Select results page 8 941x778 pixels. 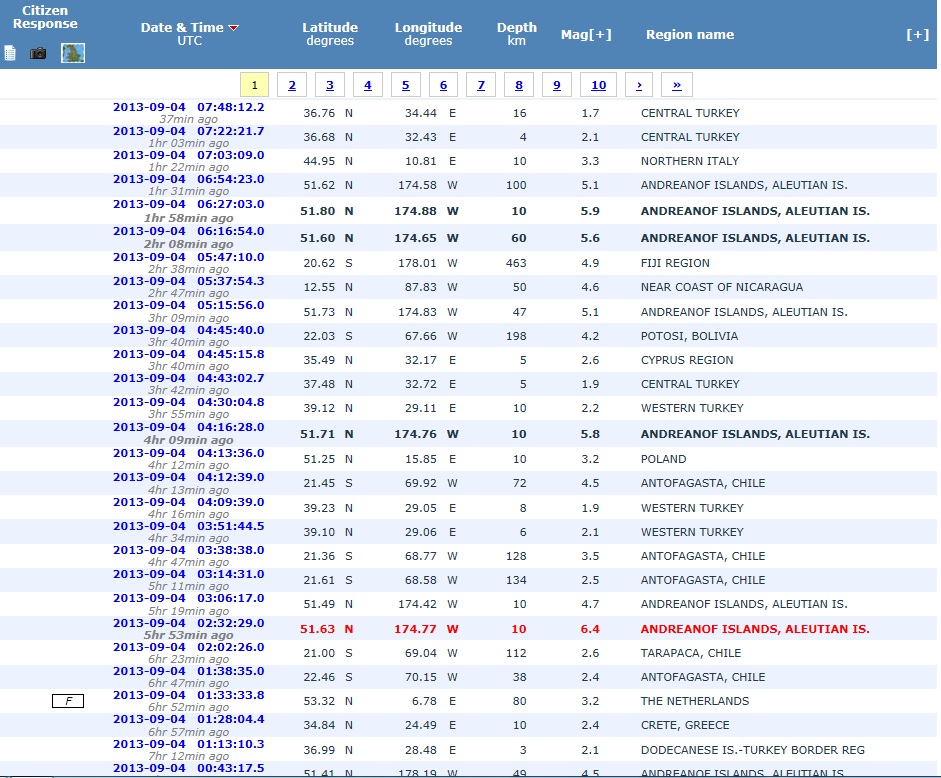coord(519,85)
